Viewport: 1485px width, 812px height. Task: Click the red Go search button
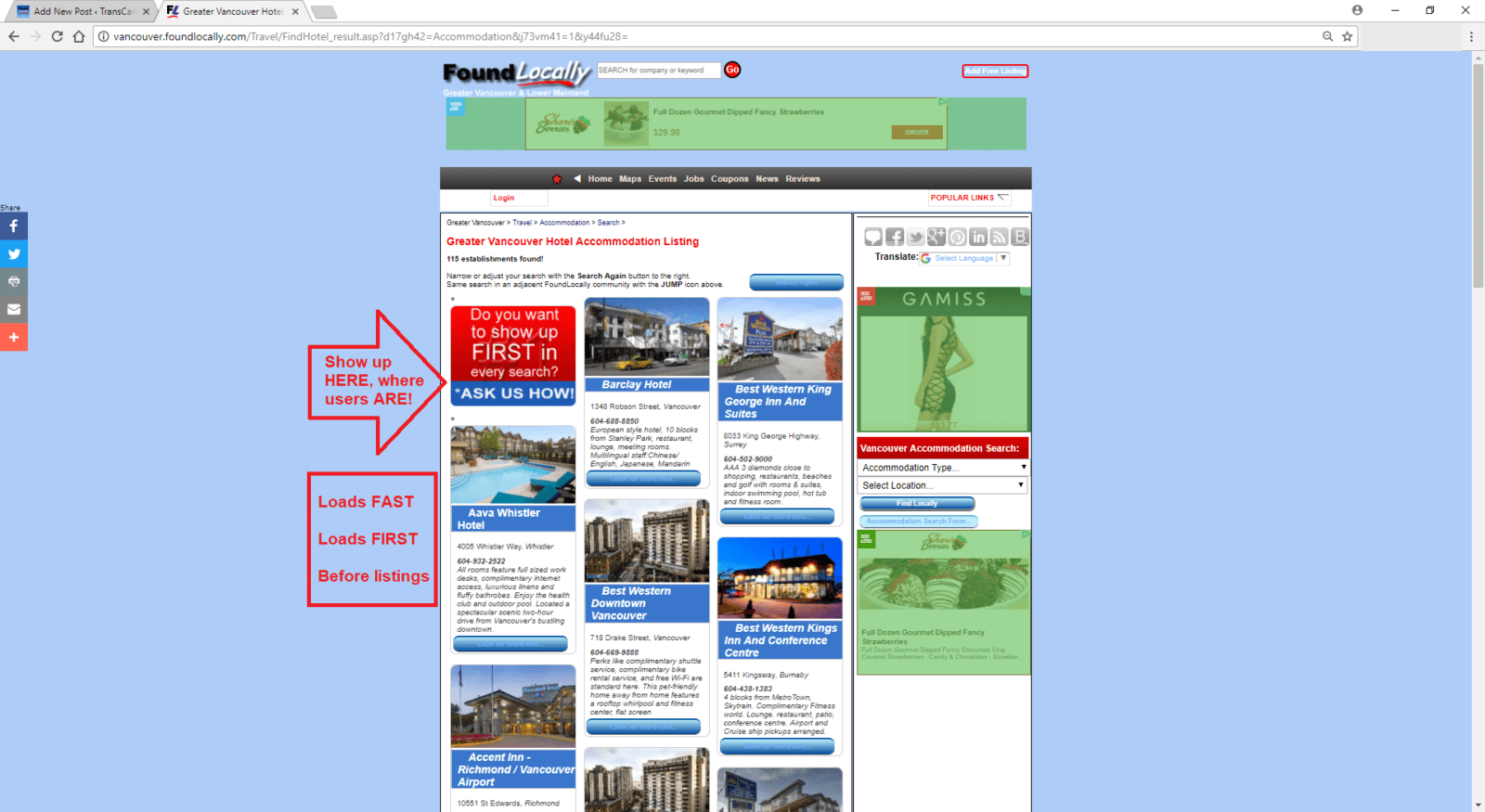tap(732, 70)
